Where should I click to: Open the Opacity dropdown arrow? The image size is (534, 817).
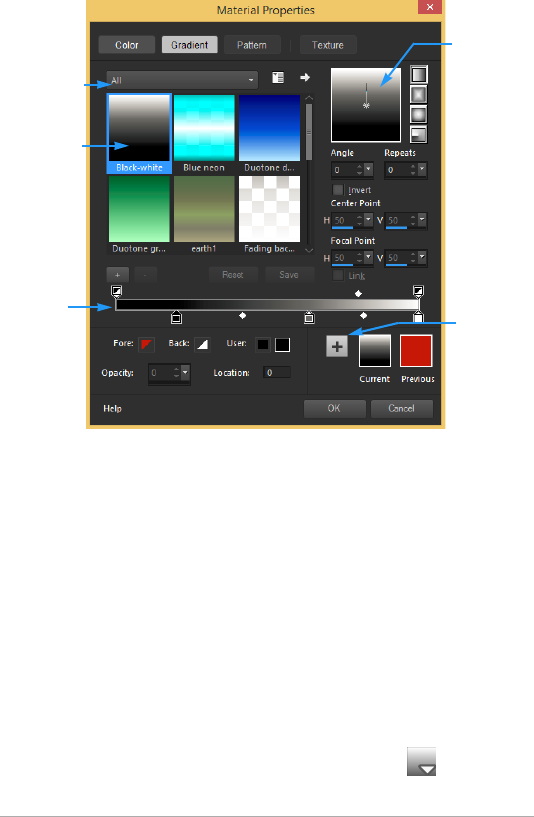(x=185, y=373)
